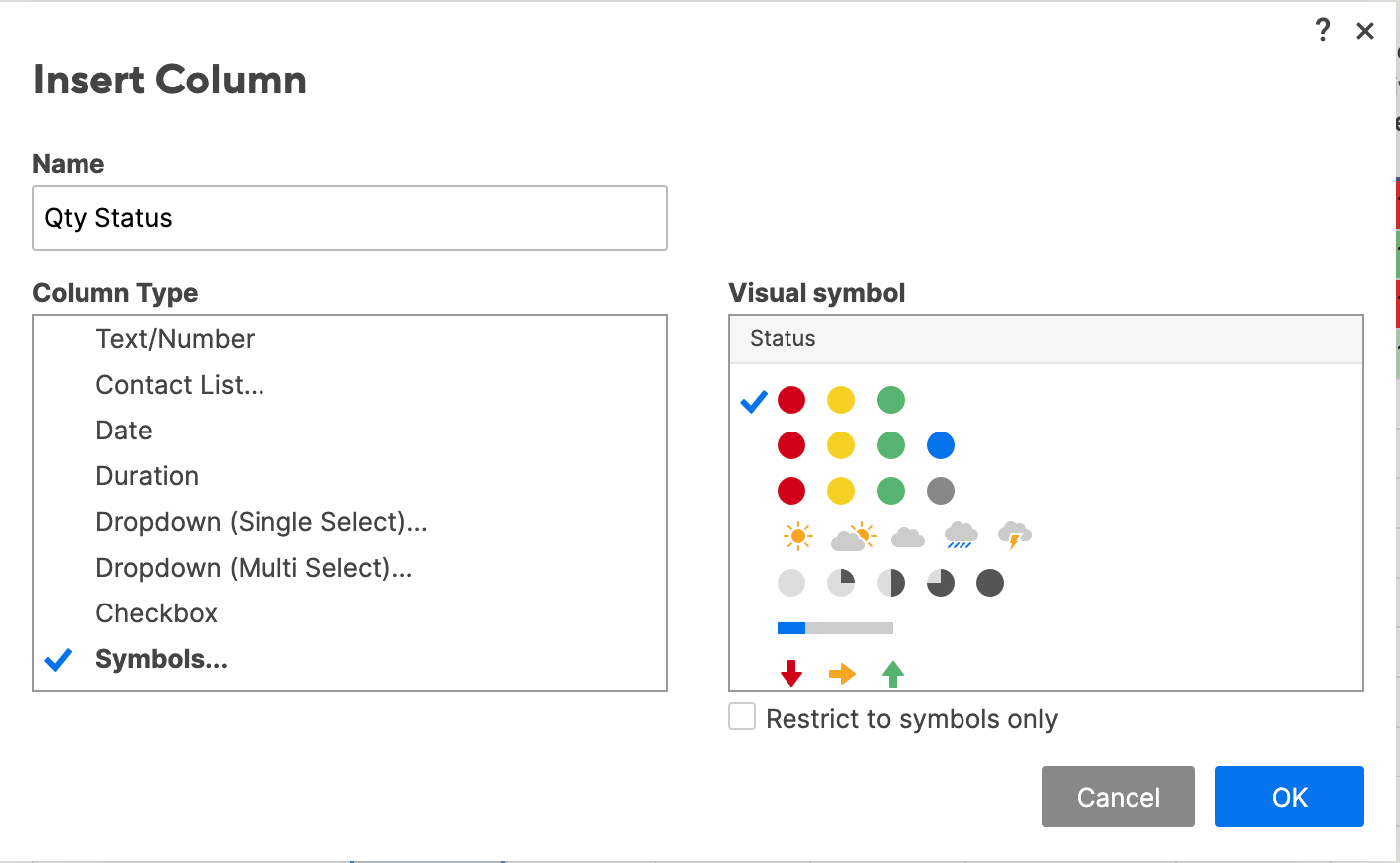Choose the four-color set with blue circle
Screen dimensions: 1400x863
point(865,445)
